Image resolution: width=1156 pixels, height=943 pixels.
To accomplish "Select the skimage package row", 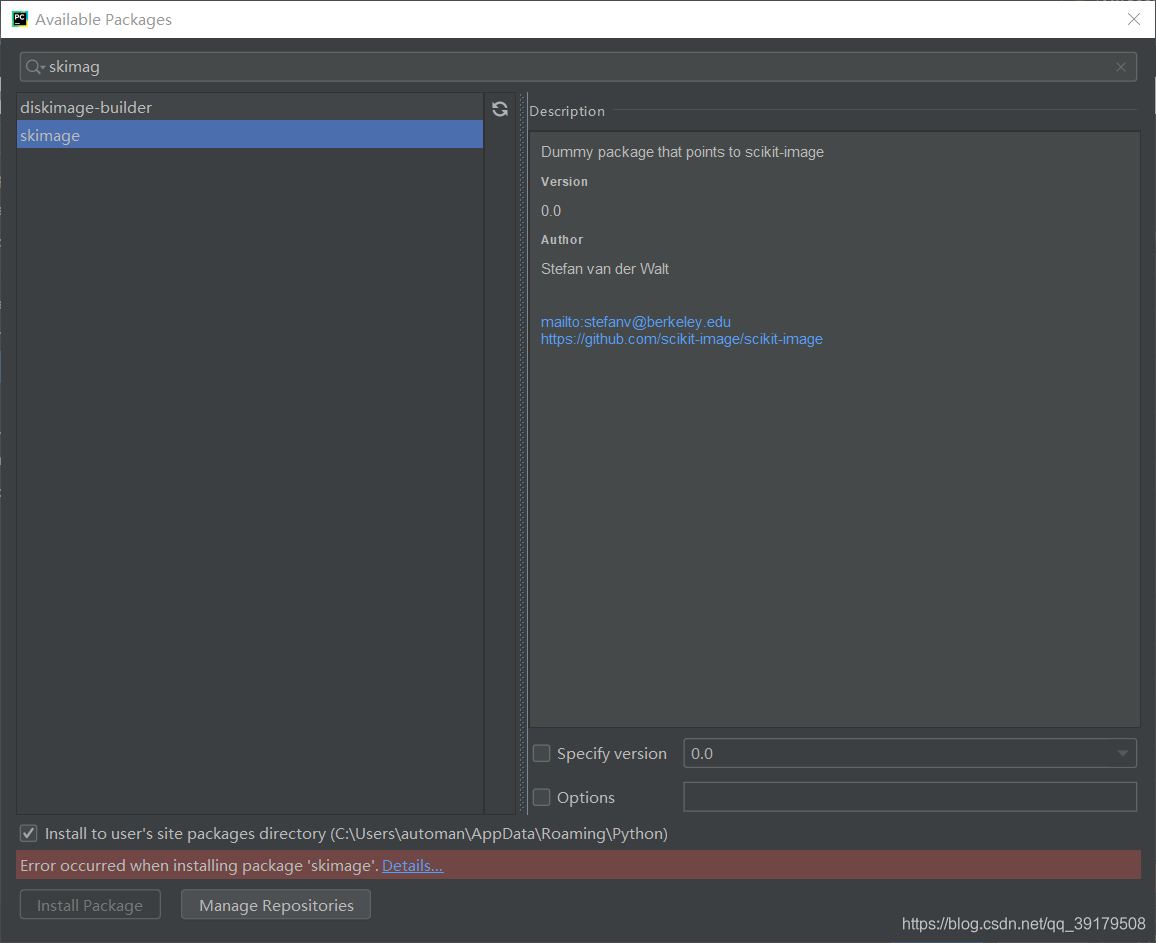I will (x=250, y=135).
